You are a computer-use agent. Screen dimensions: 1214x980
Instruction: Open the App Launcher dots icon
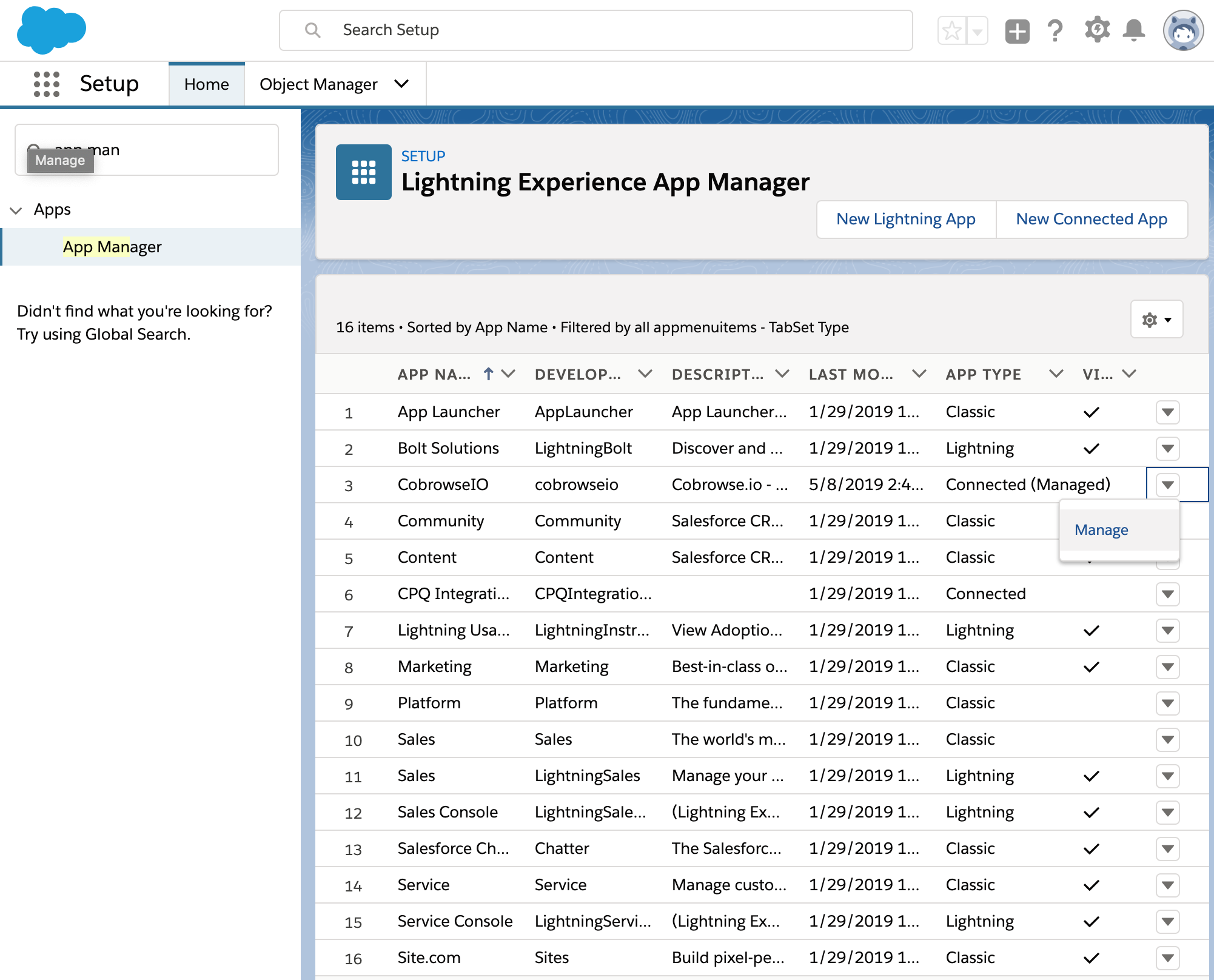coord(47,84)
